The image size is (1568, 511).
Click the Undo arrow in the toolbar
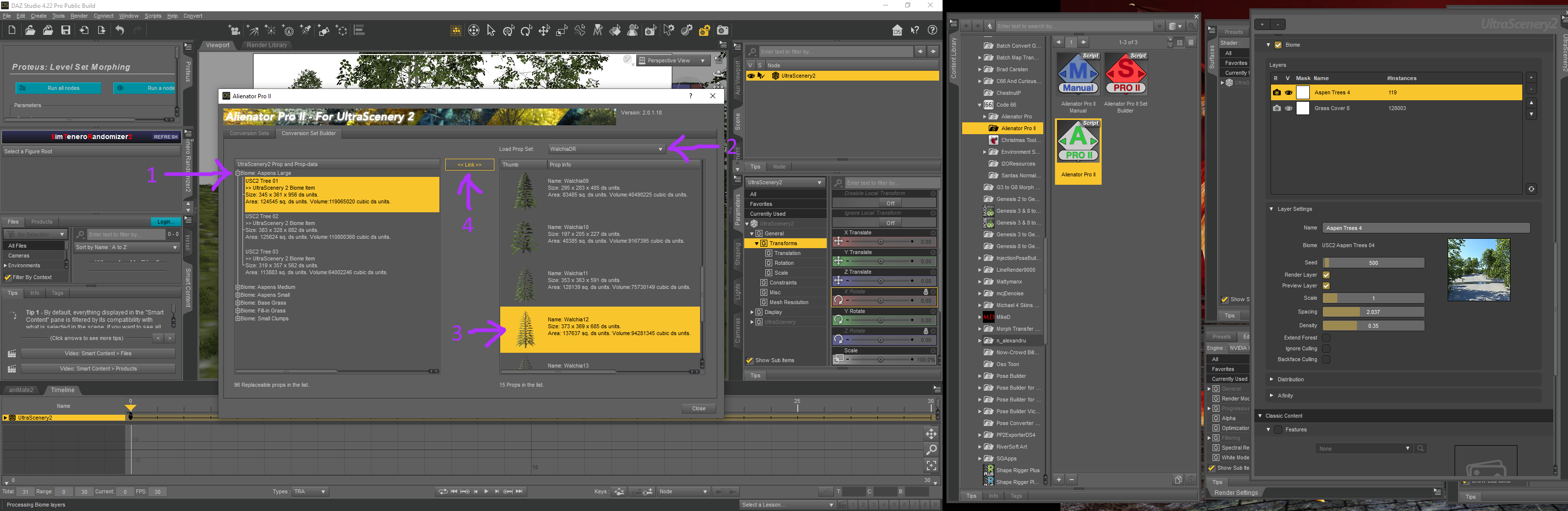coord(120,30)
